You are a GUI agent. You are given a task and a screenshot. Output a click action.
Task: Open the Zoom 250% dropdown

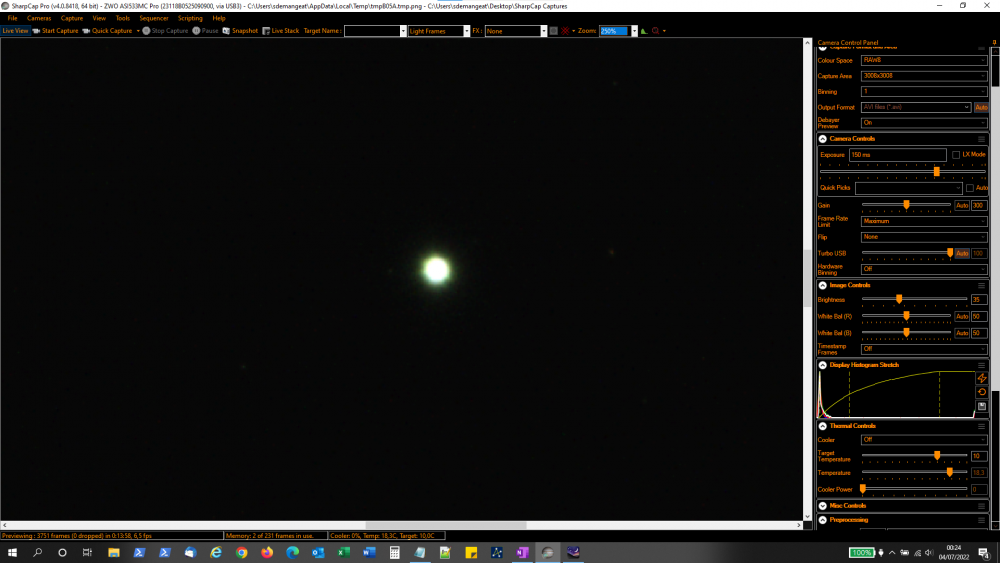(634, 31)
